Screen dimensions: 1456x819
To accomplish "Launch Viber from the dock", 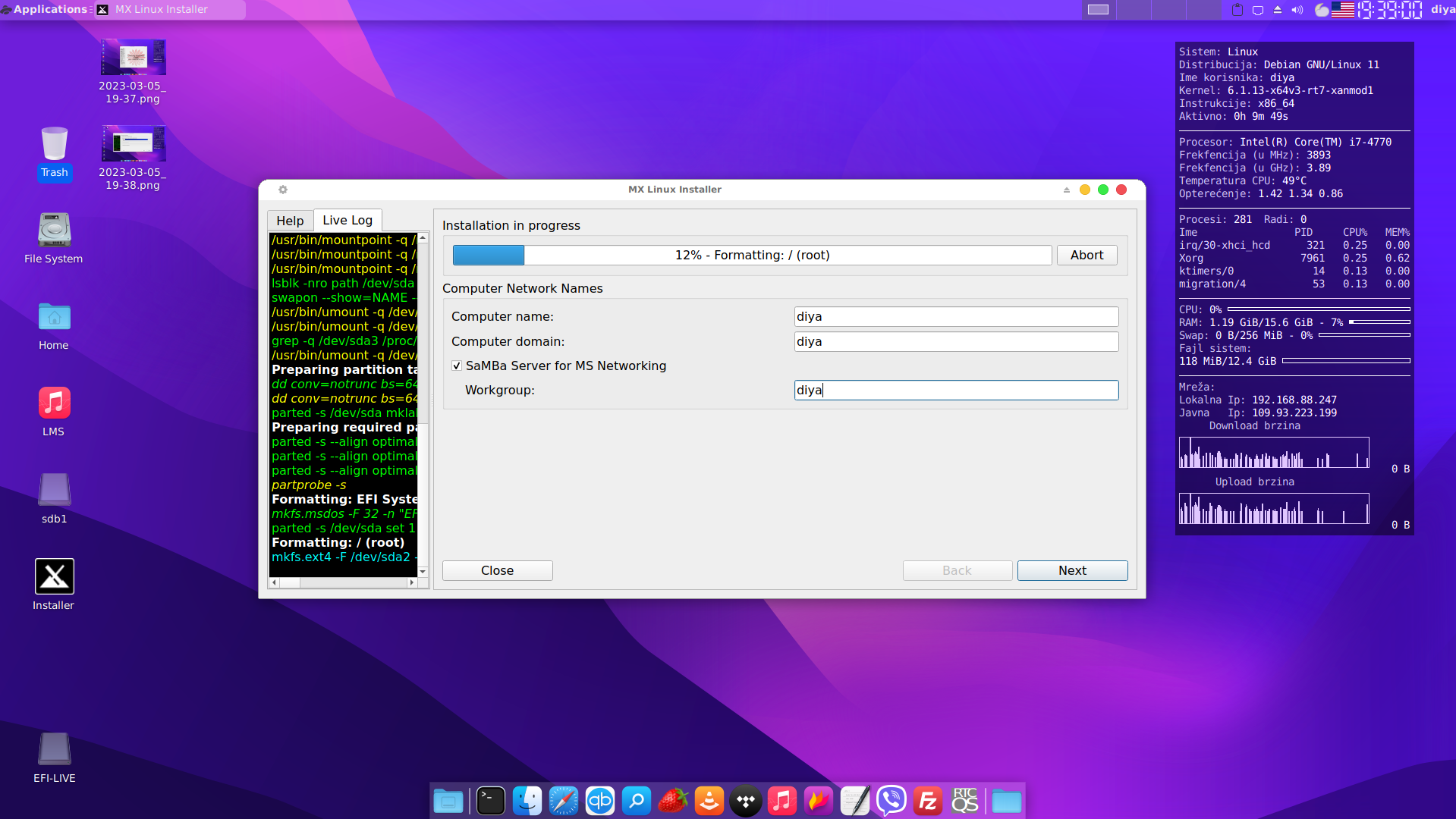I will tap(892, 801).
